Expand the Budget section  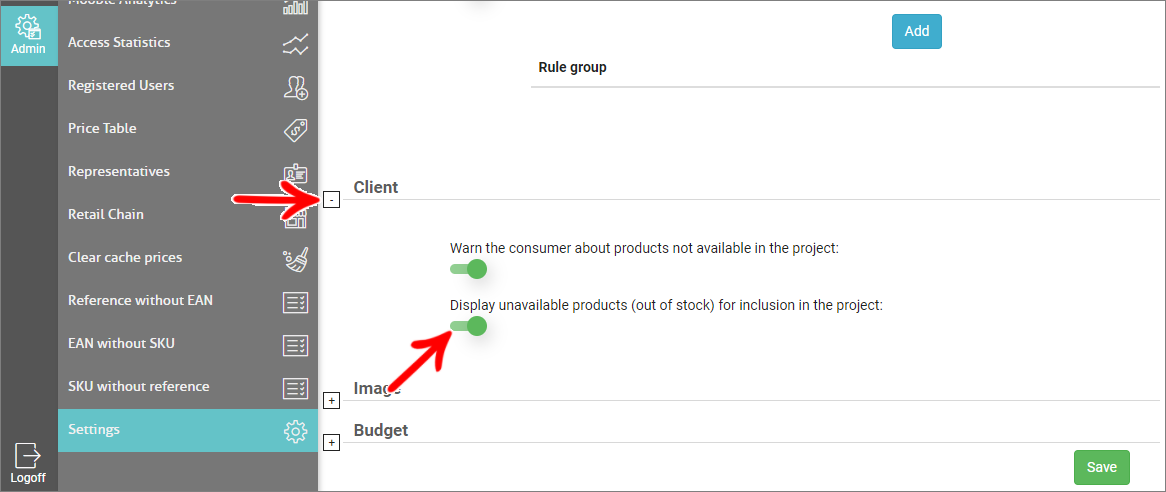point(332,443)
